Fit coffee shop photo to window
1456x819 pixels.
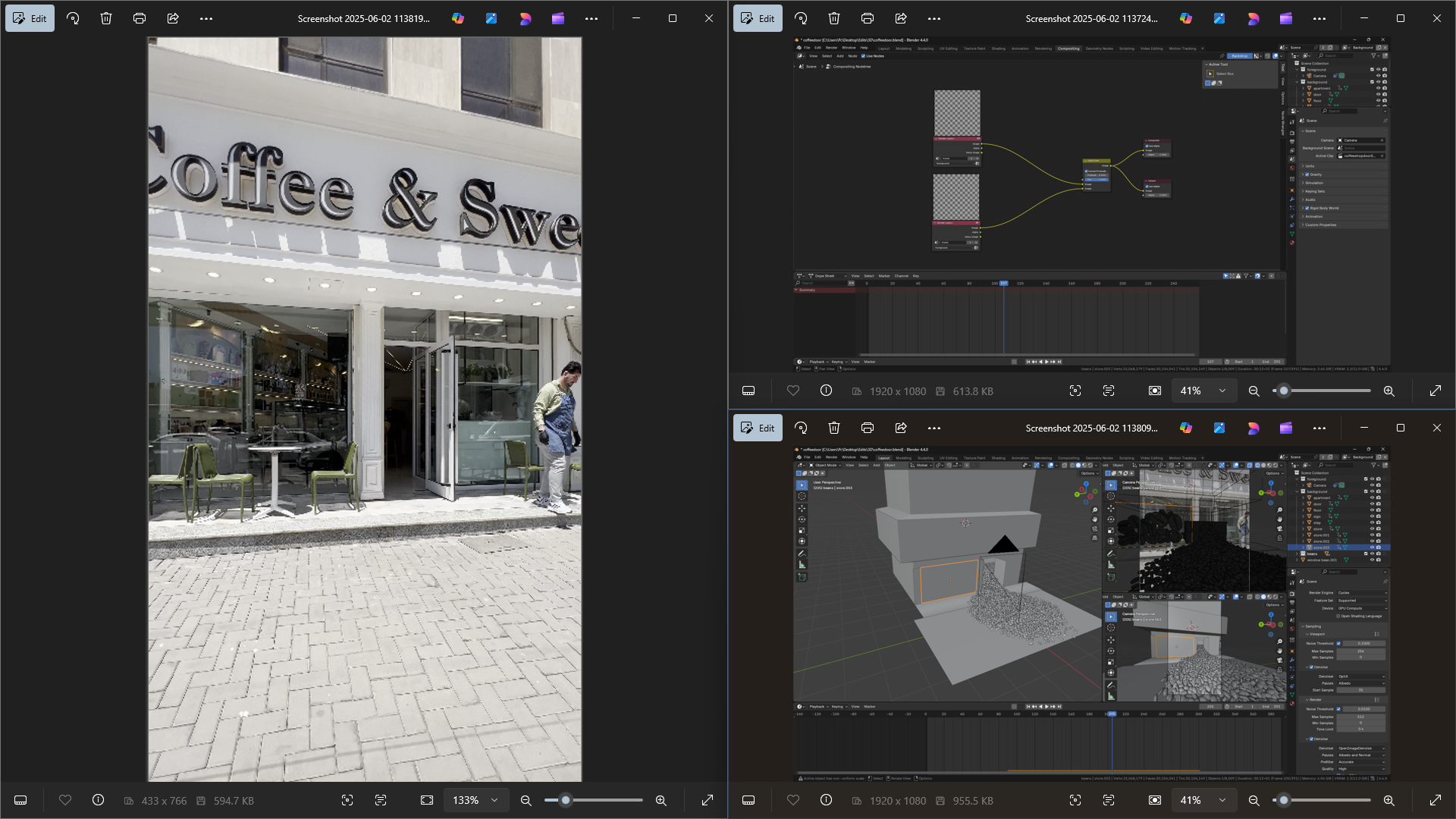pyautogui.click(x=427, y=800)
